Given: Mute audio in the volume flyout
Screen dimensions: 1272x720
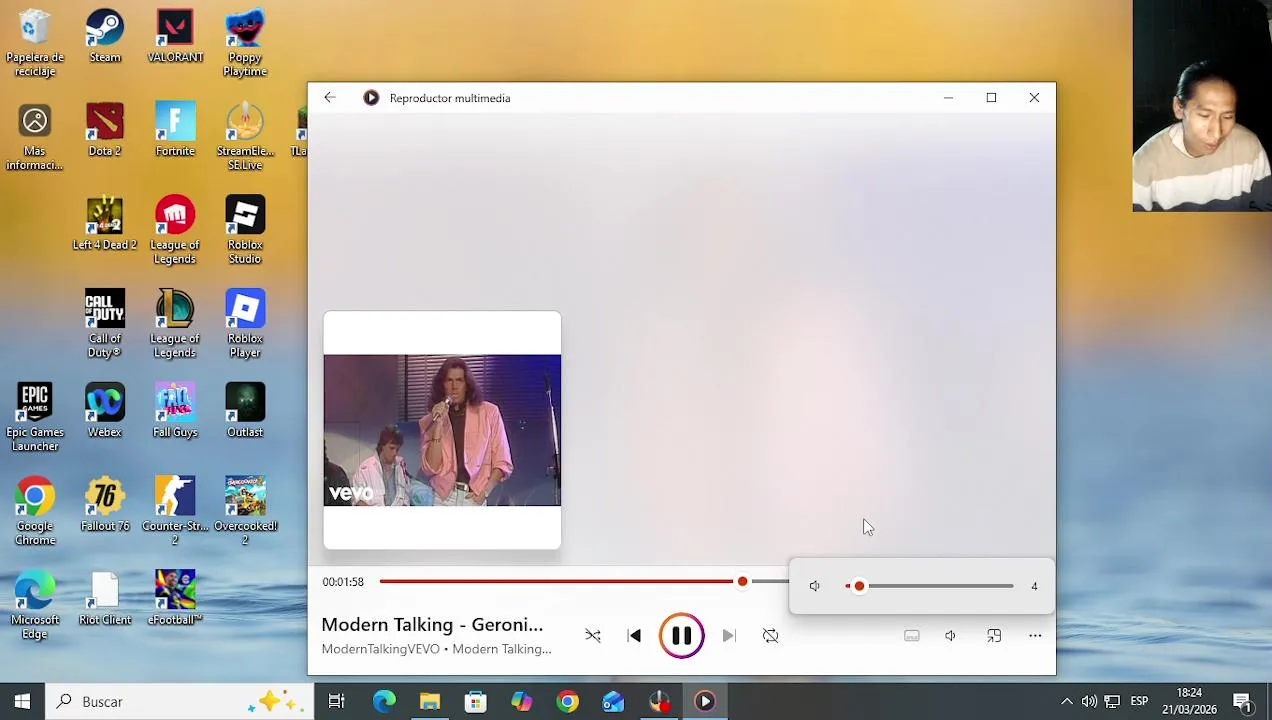Looking at the screenshot, I should pyautogui.click(x=814, y=586).
